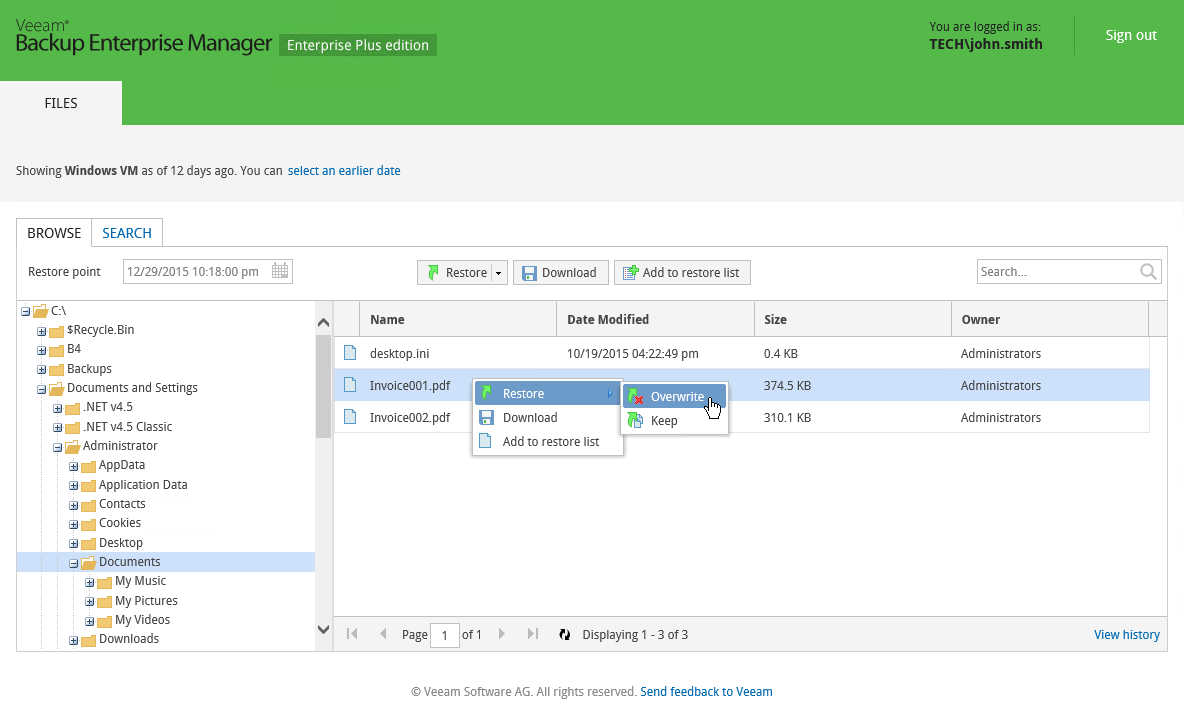Open View history link
The image size is (1184, 708).
pos(1127,635)
